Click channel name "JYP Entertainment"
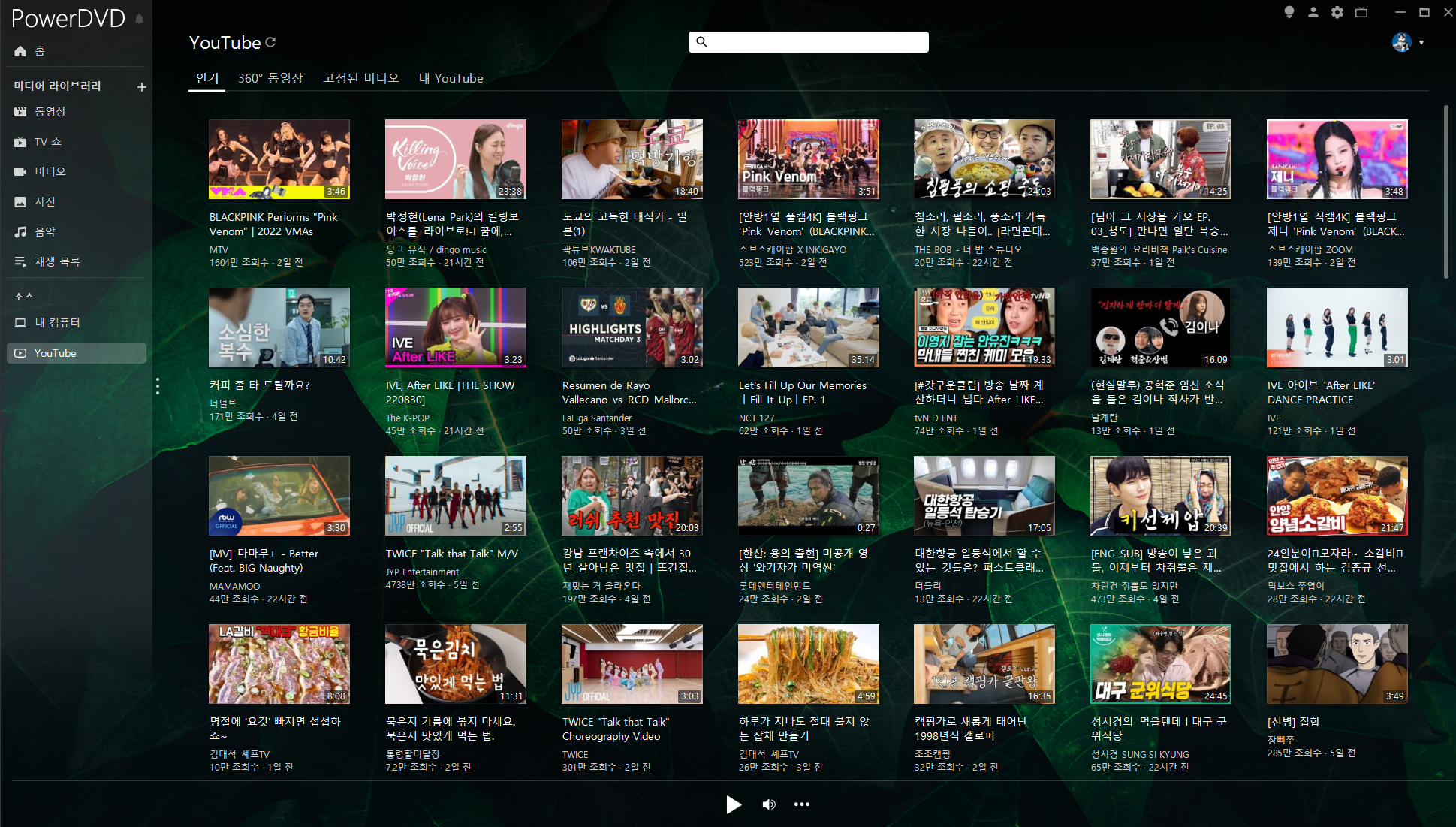Image resolution: width=1456 pixels, height=827 pixels. [422, 572]
